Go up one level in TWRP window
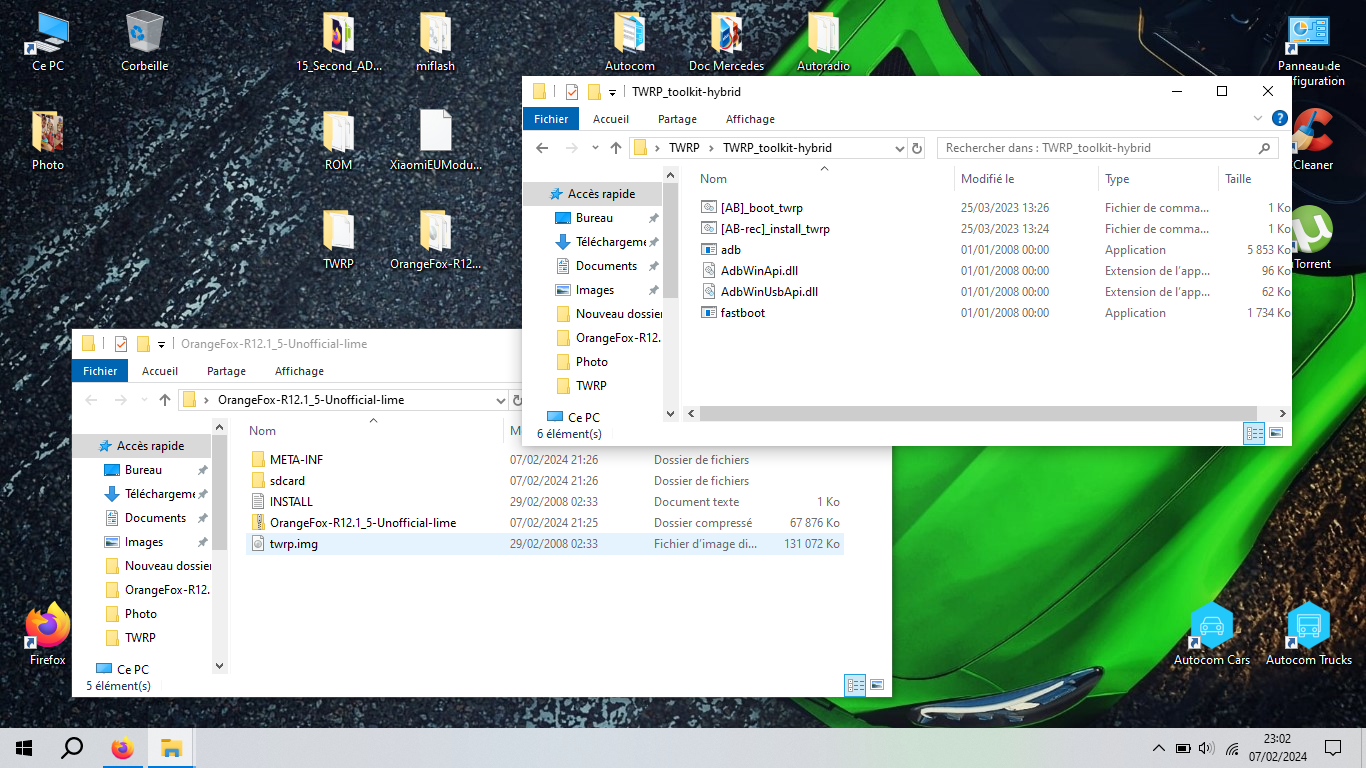The image size is (1366, 768). [616, 148]
